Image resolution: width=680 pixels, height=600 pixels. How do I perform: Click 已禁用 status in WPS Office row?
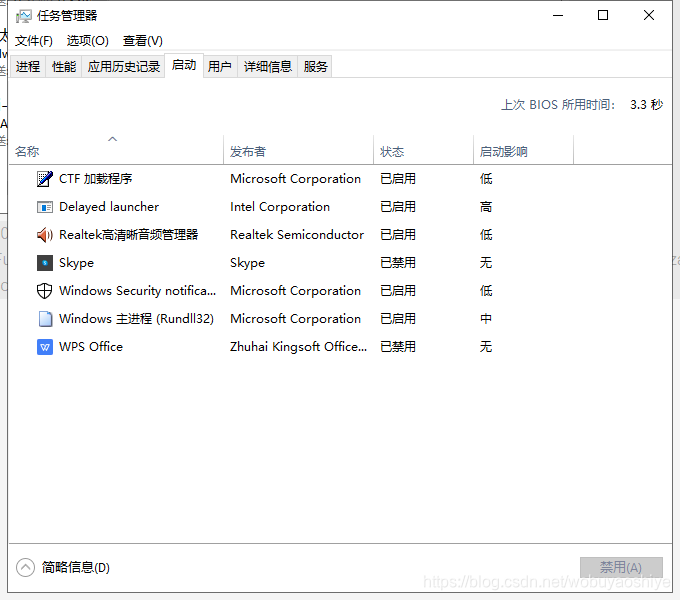click(x=398, y=347)
